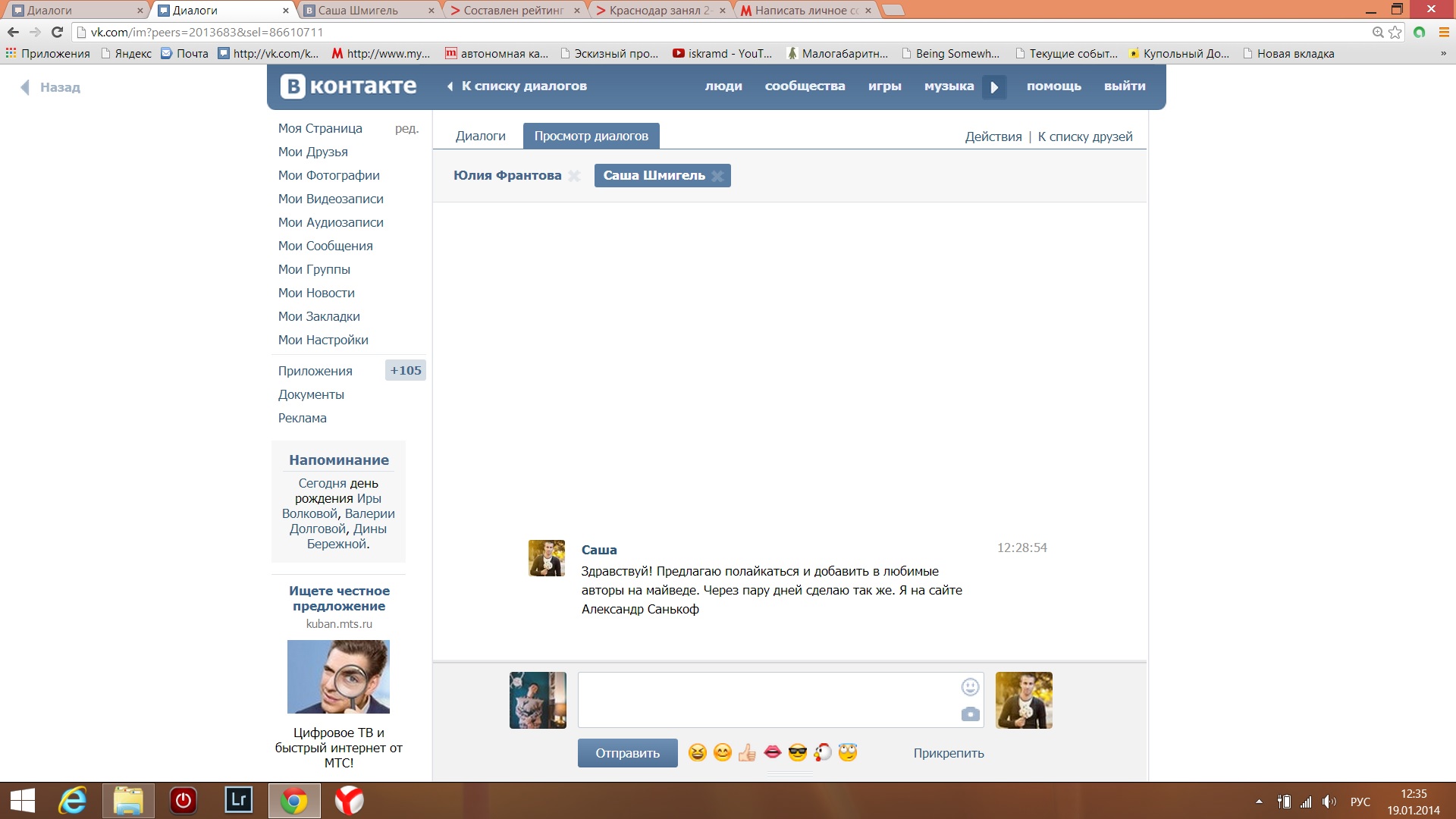This screenshot has height=819, width=1456.
Task: Close the Саша Шмигель dialog tab
Action: pos(717,176)
